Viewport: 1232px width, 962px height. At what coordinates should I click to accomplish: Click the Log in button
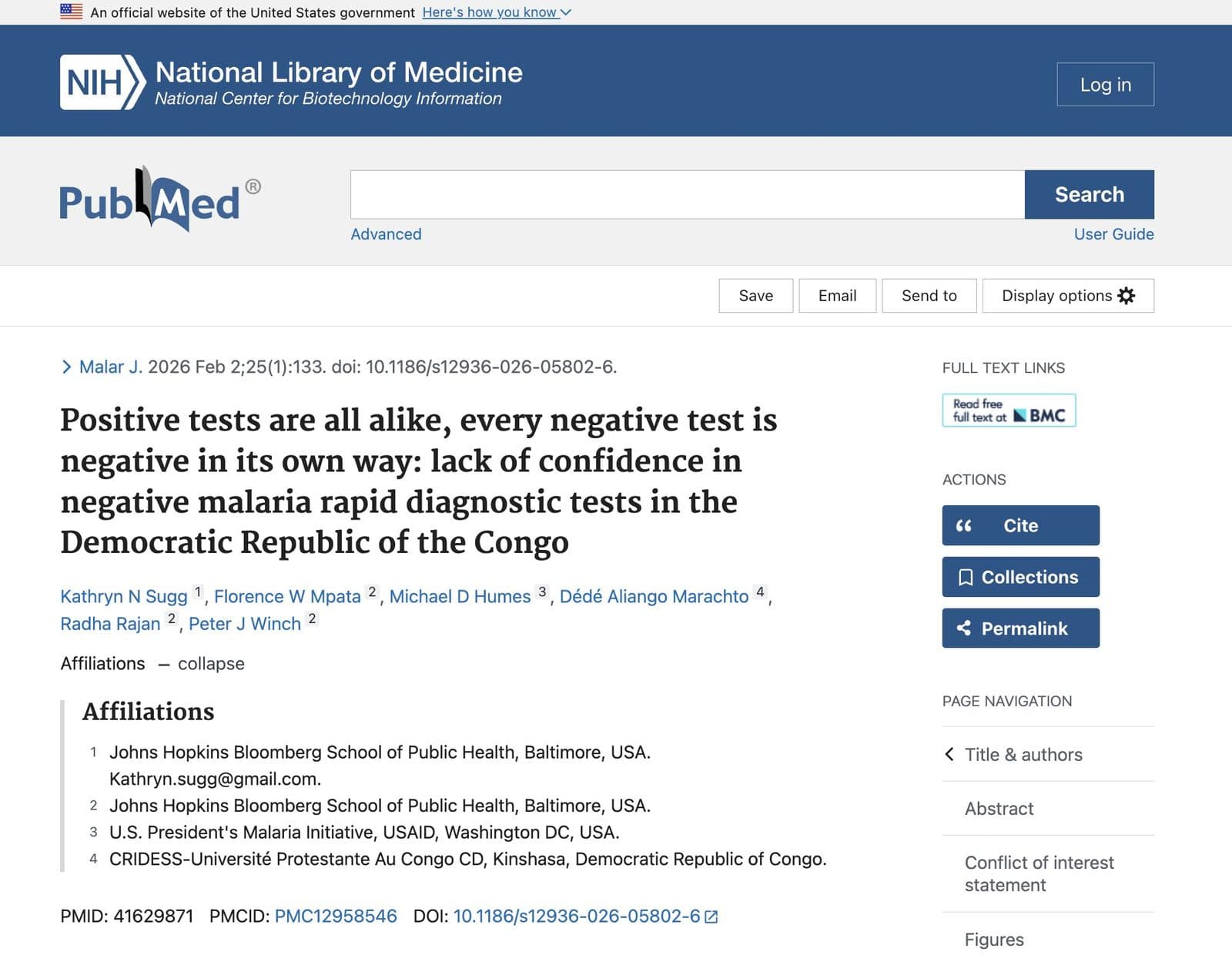pos(1105,84)
